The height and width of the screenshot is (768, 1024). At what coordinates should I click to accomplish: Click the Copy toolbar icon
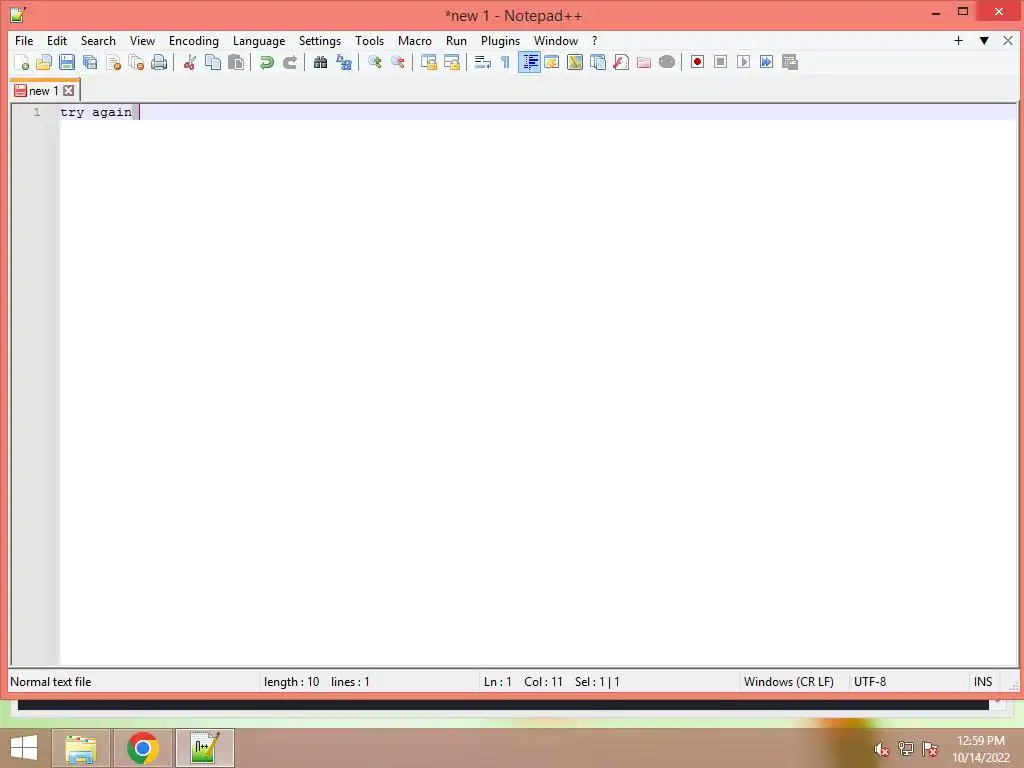(x=213, y=62)
